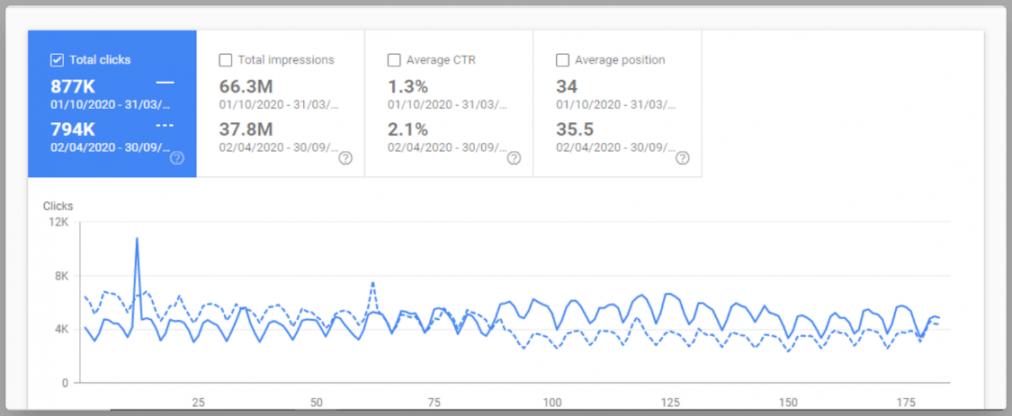The height and width of the screenshot is (416, 1012).
Task: Tick the Average CTR checkbox
Action: tap(394, 60)
